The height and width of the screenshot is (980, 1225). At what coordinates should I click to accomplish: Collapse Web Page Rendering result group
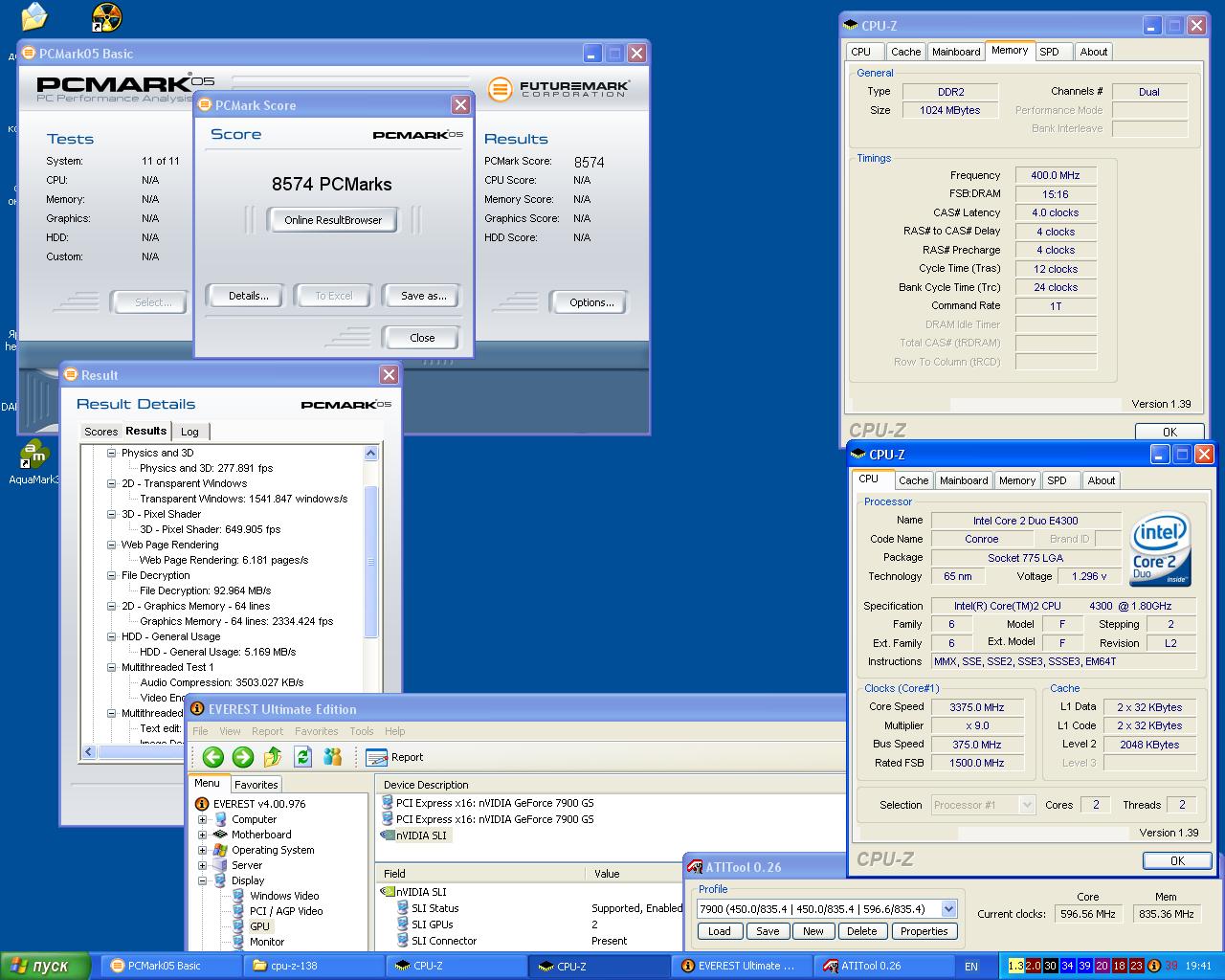point(111,545)
